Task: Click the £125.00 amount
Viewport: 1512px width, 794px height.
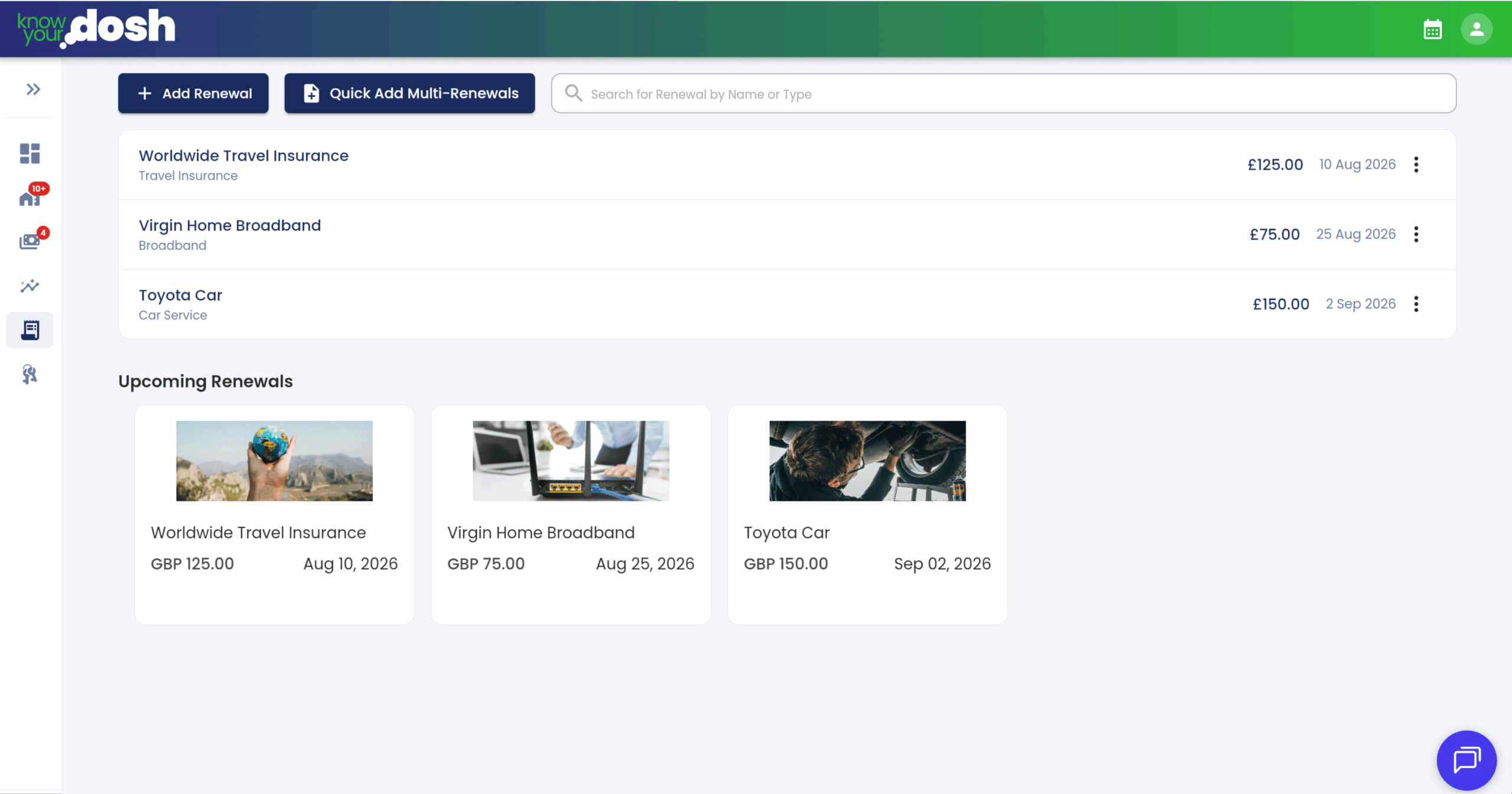Action: 1275,165
